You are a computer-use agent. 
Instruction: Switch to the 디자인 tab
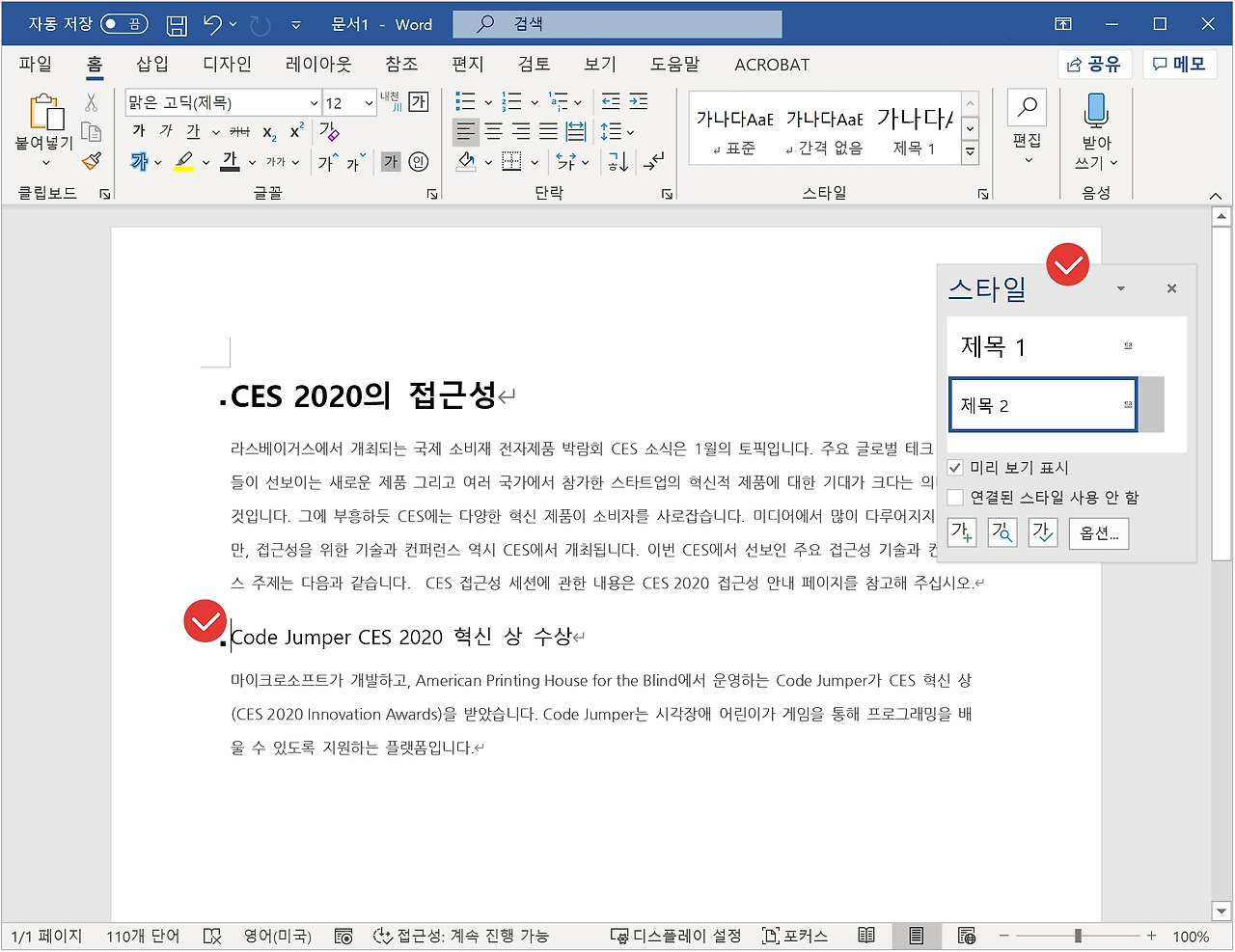coord(228,64)
